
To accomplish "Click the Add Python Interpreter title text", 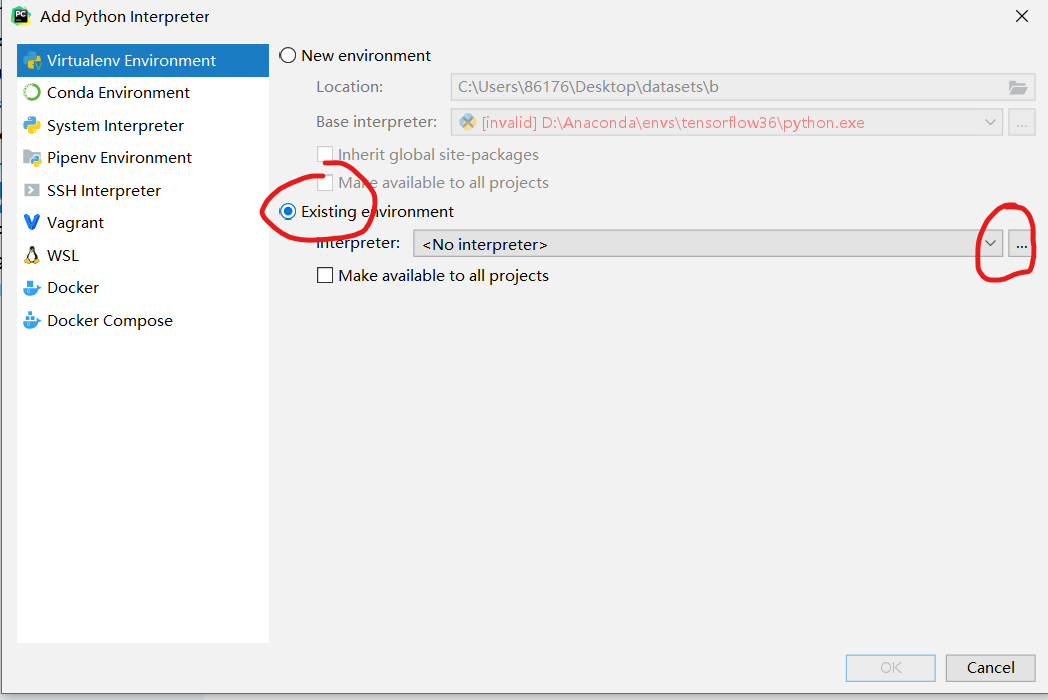I will tap(124, 17).
